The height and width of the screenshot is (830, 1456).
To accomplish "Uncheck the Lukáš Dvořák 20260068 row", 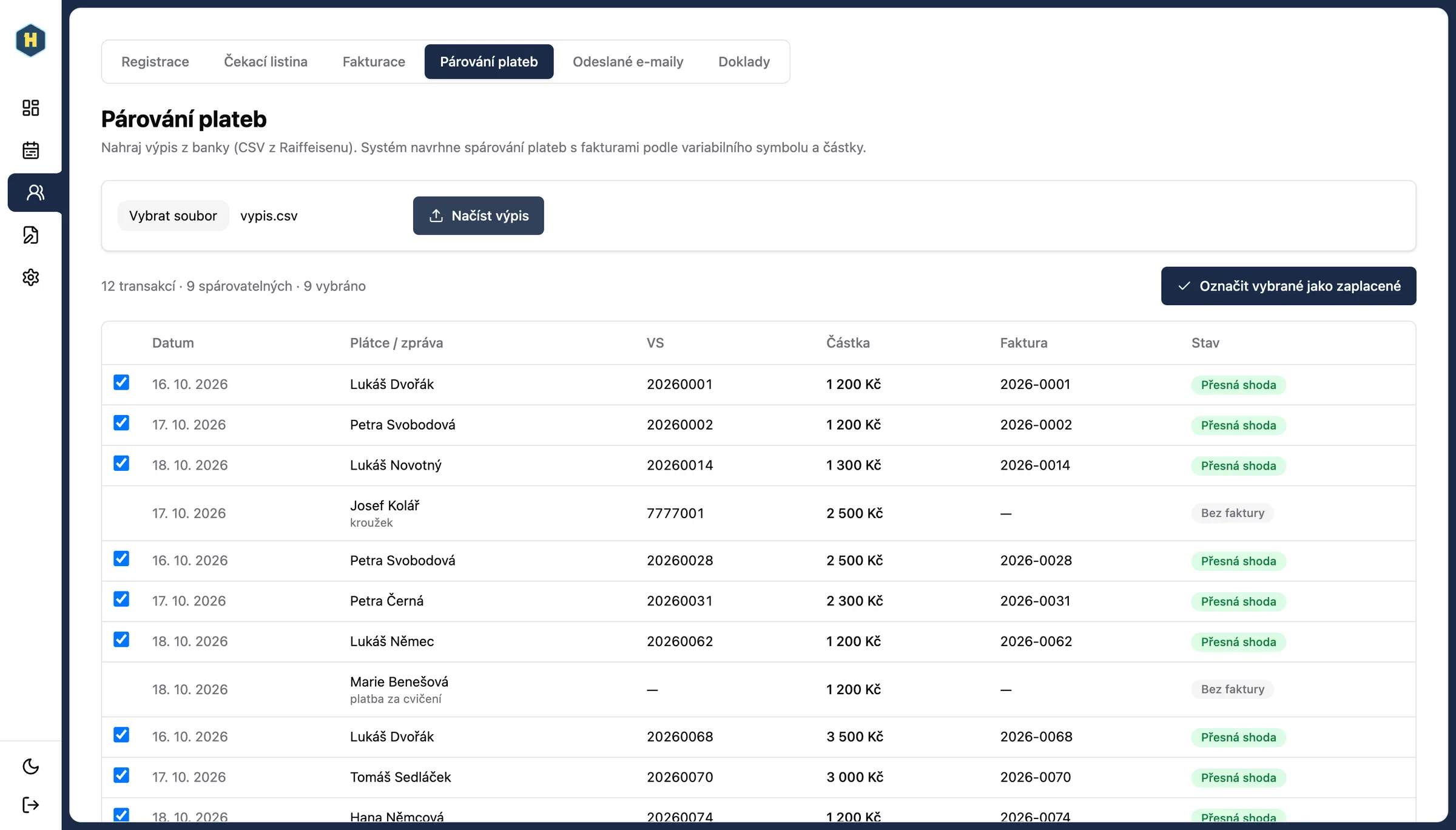I will [x=121, y=735].
